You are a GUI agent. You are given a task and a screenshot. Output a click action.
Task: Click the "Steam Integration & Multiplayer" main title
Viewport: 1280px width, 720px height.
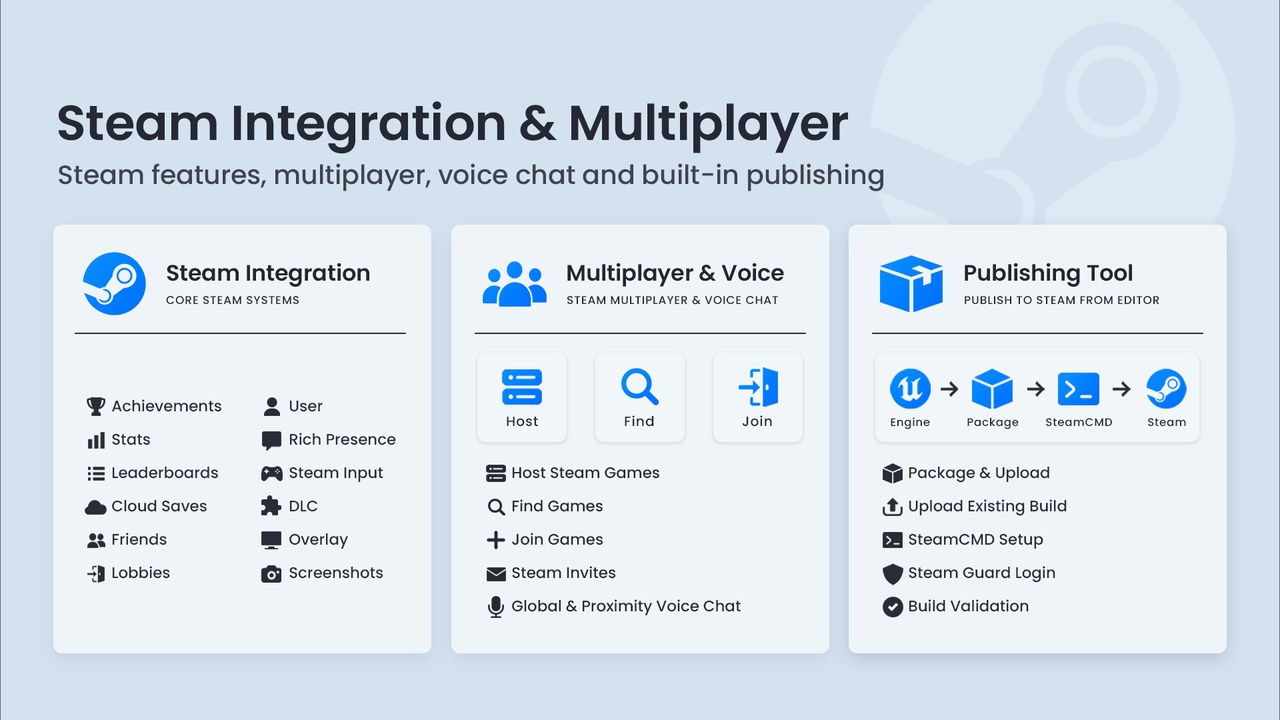pos(452,123)
